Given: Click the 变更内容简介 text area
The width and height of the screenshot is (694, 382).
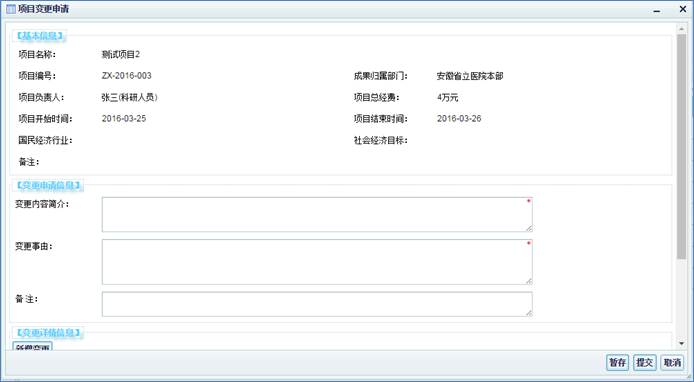Looking at the screenshot, I should (317, 214).
